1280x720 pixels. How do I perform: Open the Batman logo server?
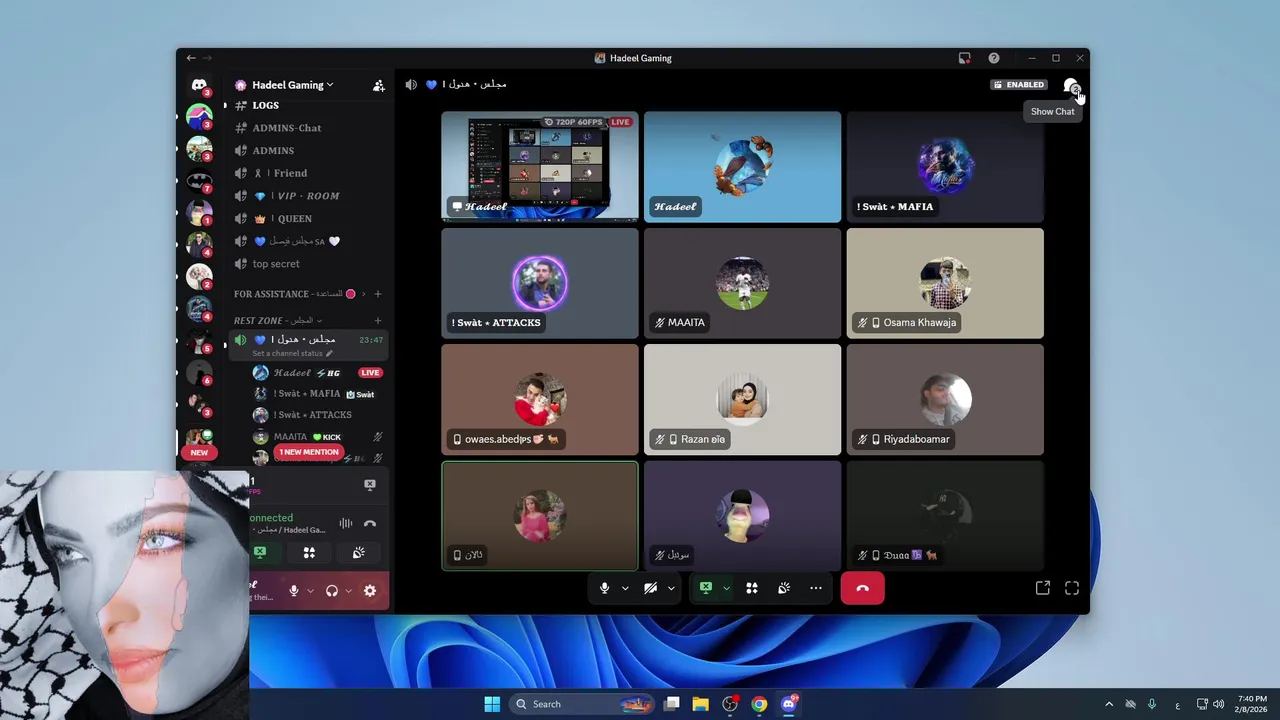pos(199,182)
